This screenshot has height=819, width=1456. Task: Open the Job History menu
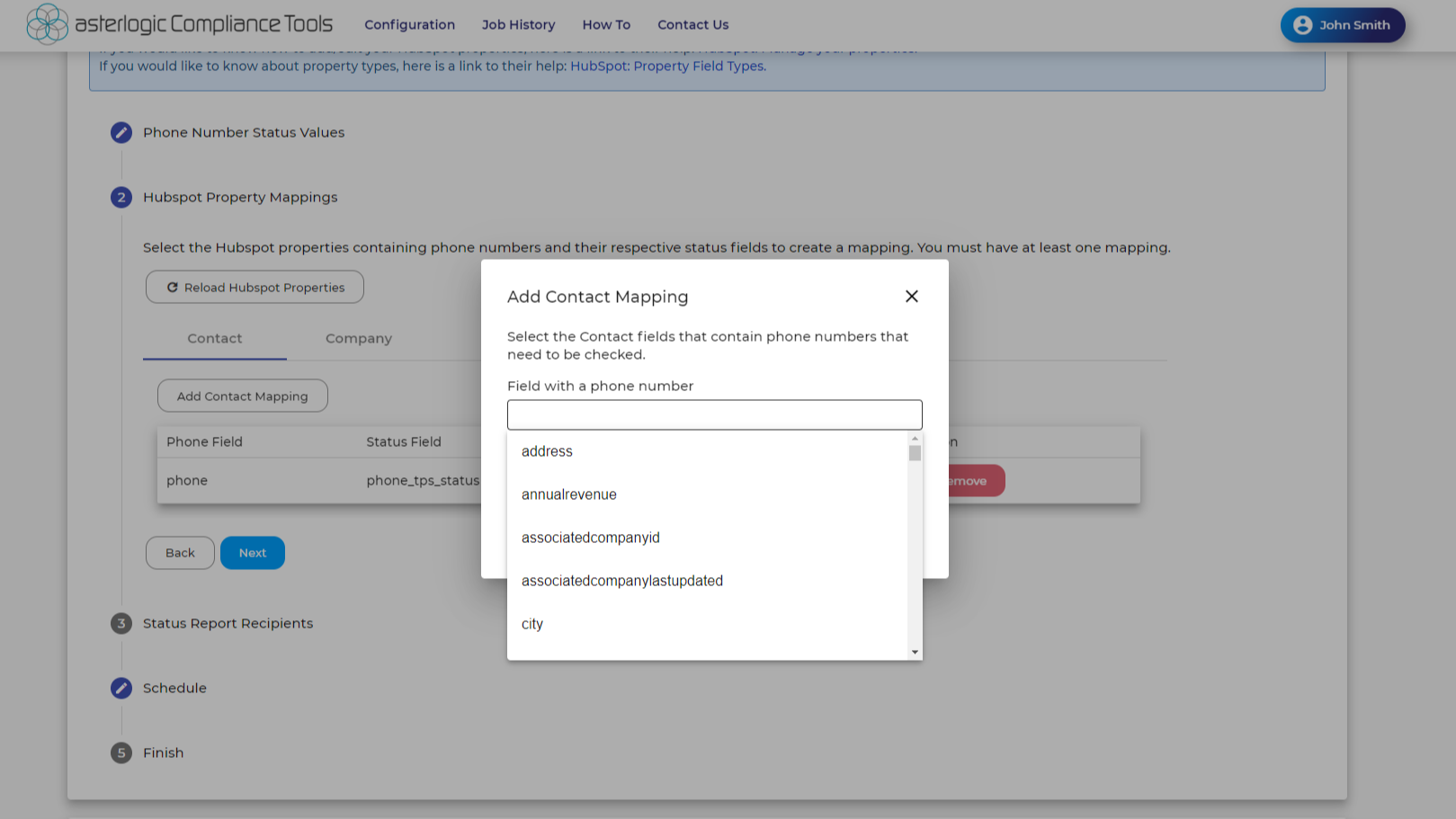(519, 24)
